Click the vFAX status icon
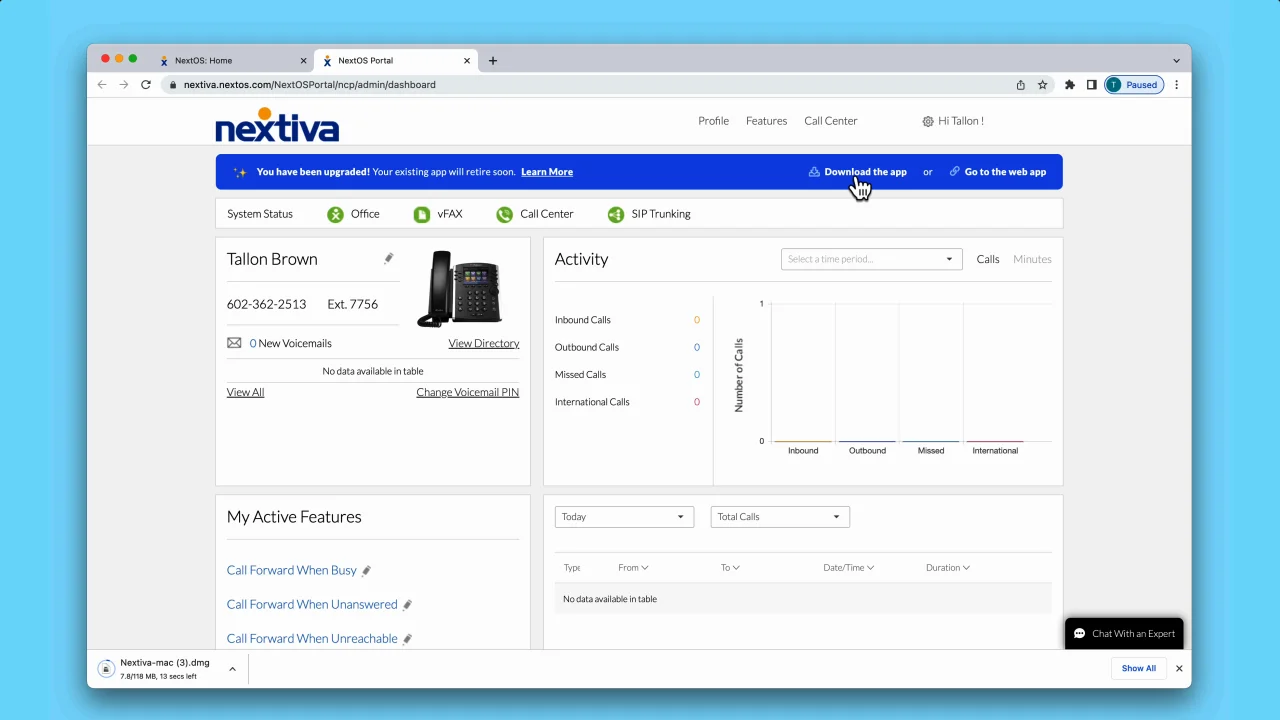This screenshot has height=720, width=1280. pos(422,214)
